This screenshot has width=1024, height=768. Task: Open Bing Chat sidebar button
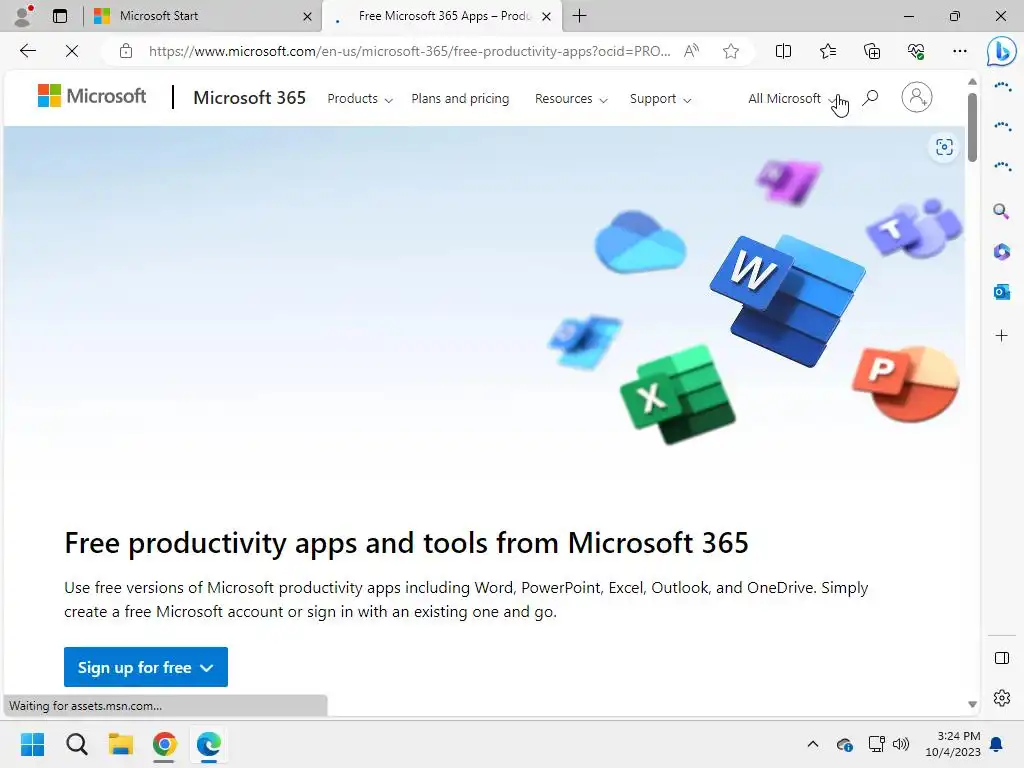click(x=1002, y=51)
